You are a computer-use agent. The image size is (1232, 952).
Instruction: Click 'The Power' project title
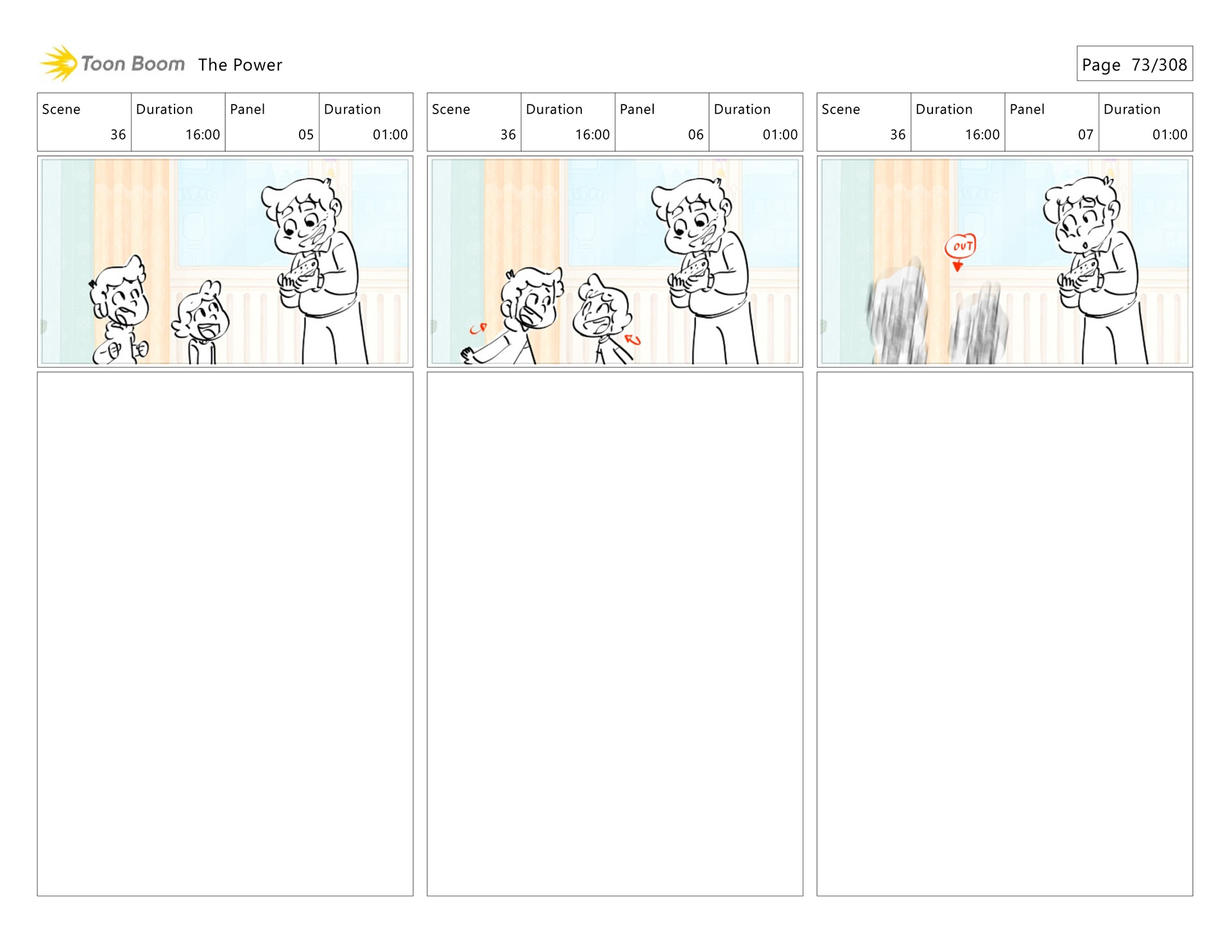coord(240,65)
